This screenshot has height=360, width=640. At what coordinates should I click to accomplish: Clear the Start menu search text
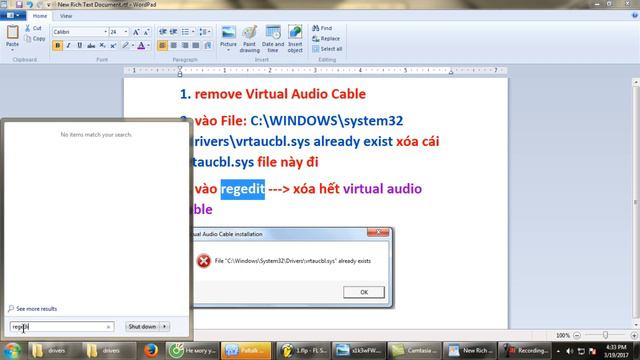pyautogui.click(x=108, y=327)
